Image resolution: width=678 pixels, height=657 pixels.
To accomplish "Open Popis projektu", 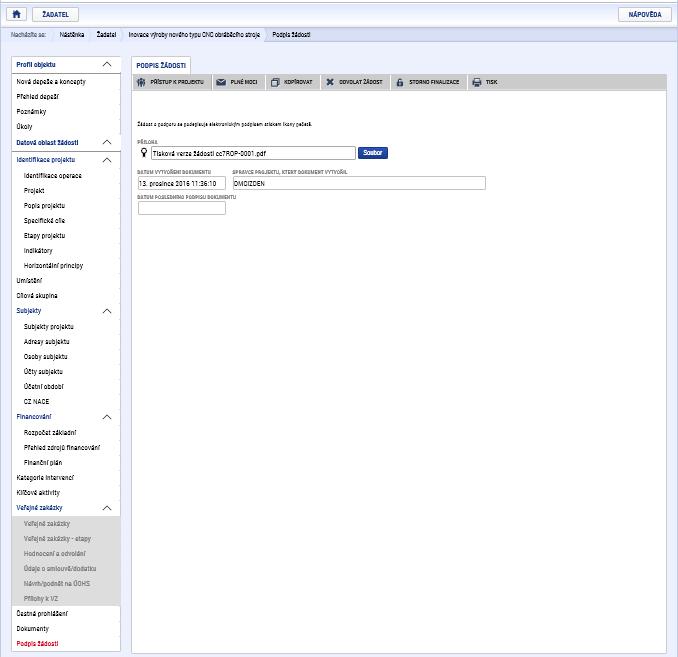I will 44,206.
